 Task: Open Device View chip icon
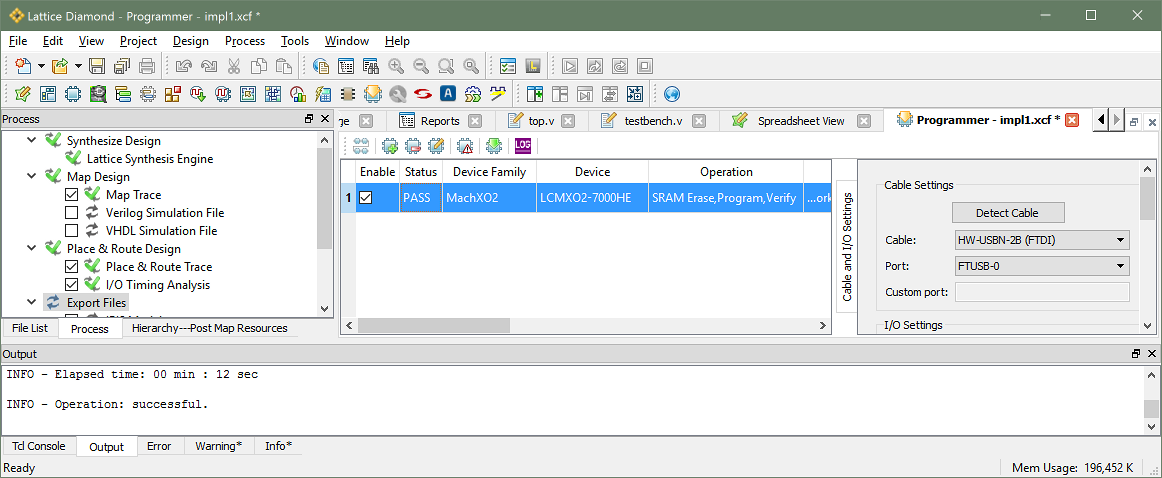click(x=73, y=94)
